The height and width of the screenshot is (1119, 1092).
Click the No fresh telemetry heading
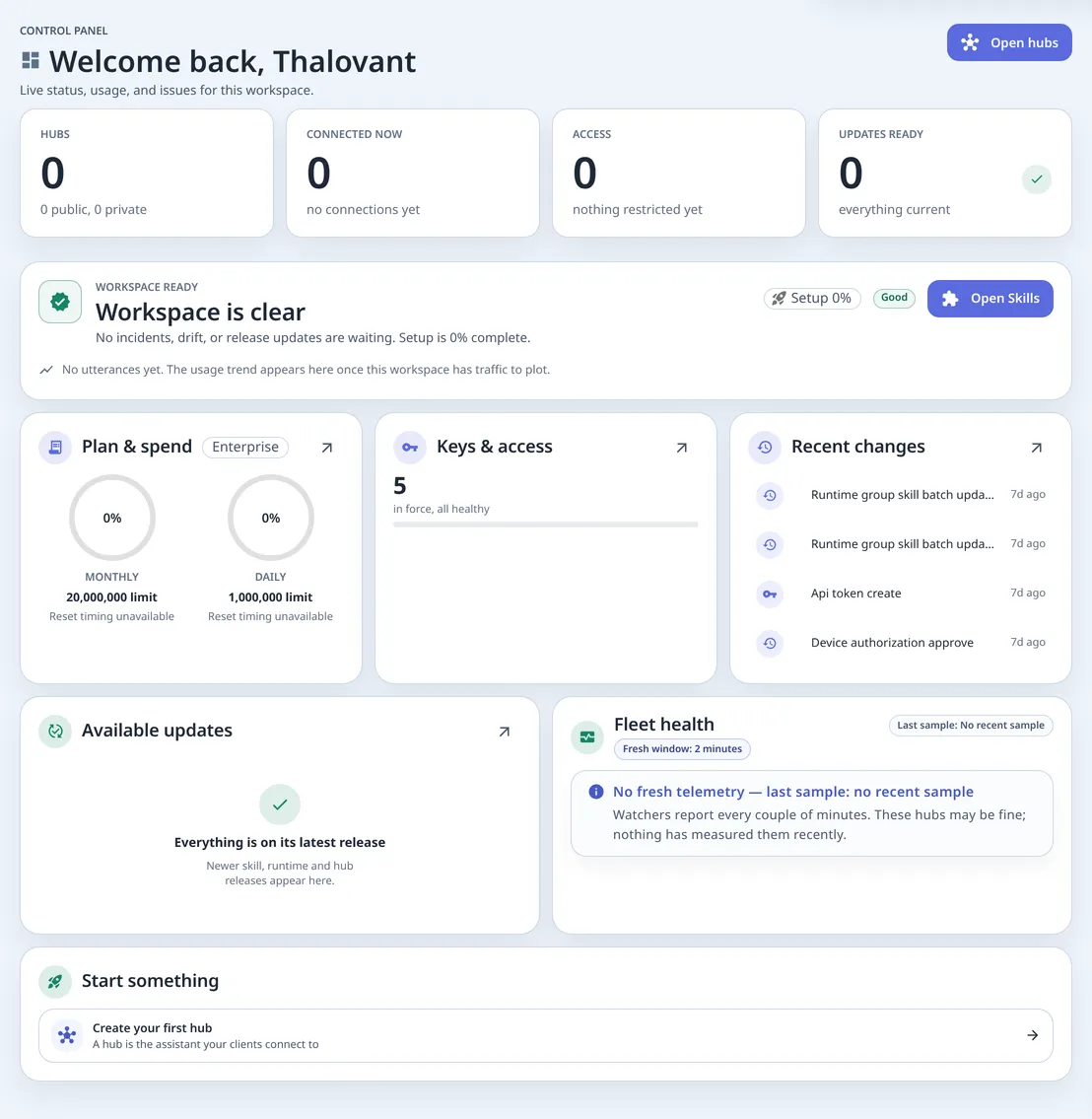(793, 792)
